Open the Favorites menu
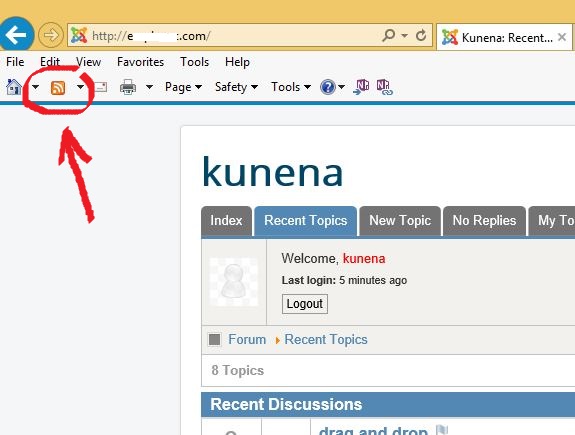Screen dimensions: 575x435 point(140,62)
